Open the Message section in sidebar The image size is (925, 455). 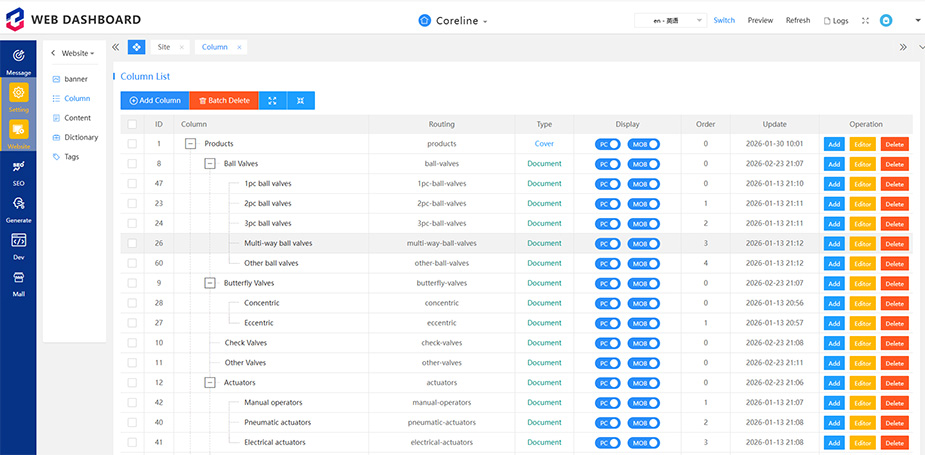click(18, 60)
